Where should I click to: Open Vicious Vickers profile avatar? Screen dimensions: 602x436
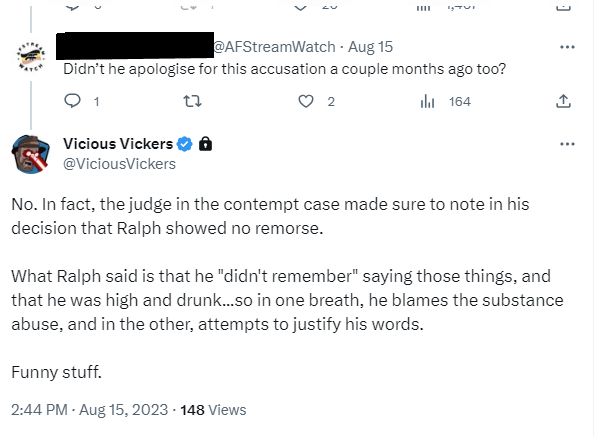(x=31, y=154)
